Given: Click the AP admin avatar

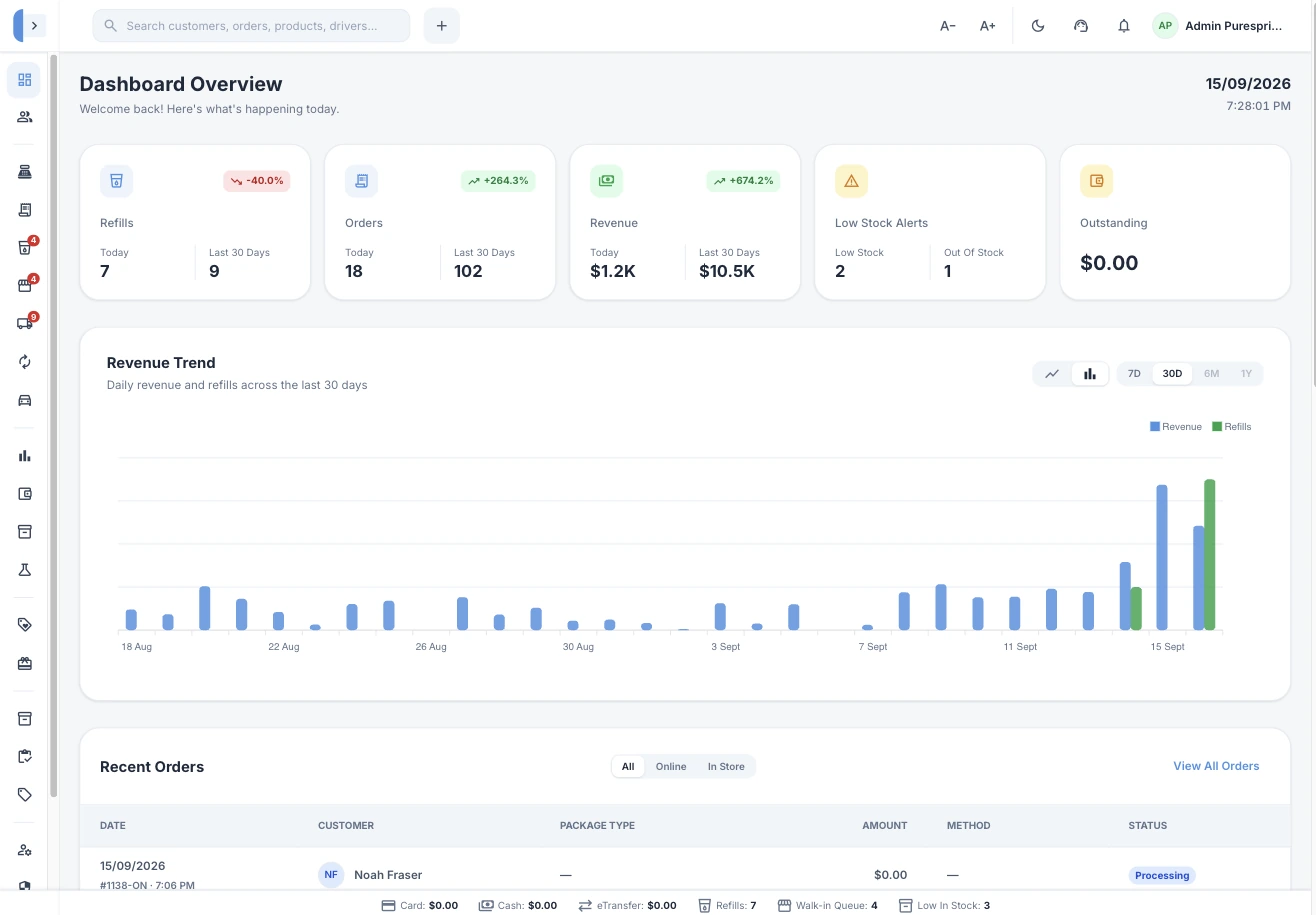Looking at the screenshot, I should (1165, 26).
